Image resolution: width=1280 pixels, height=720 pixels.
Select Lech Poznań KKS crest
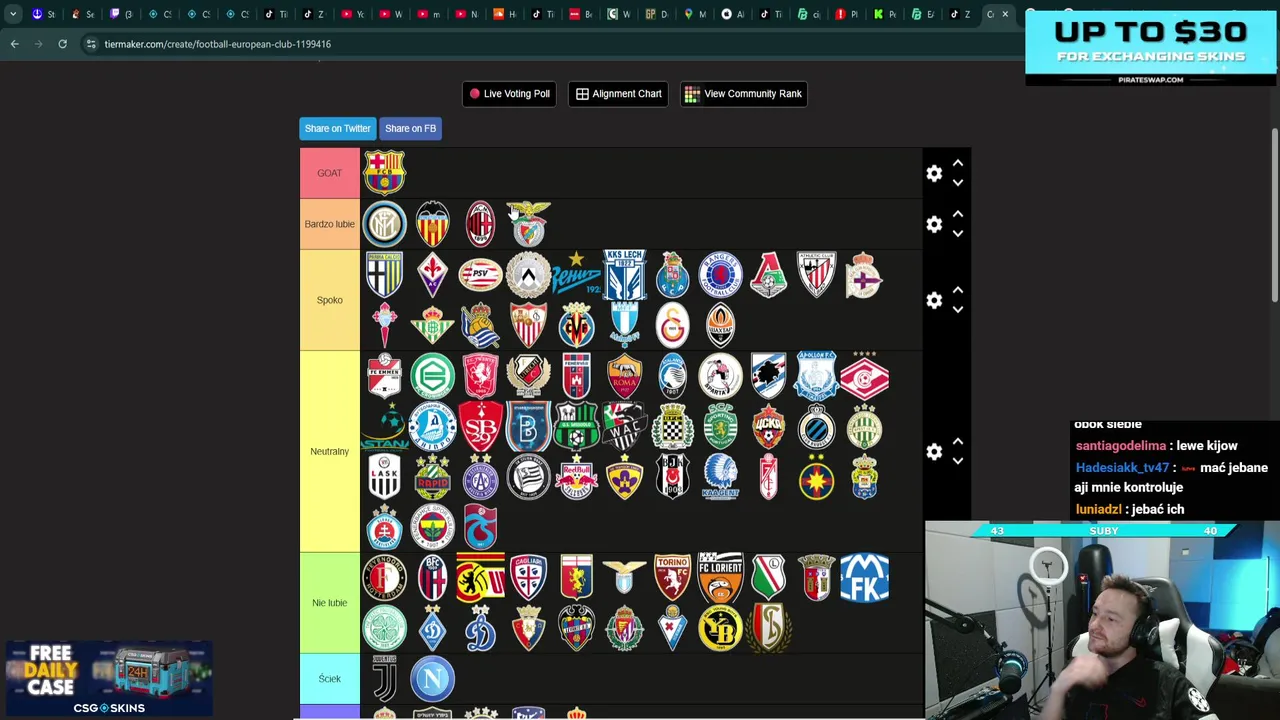(x=624, y=275)
